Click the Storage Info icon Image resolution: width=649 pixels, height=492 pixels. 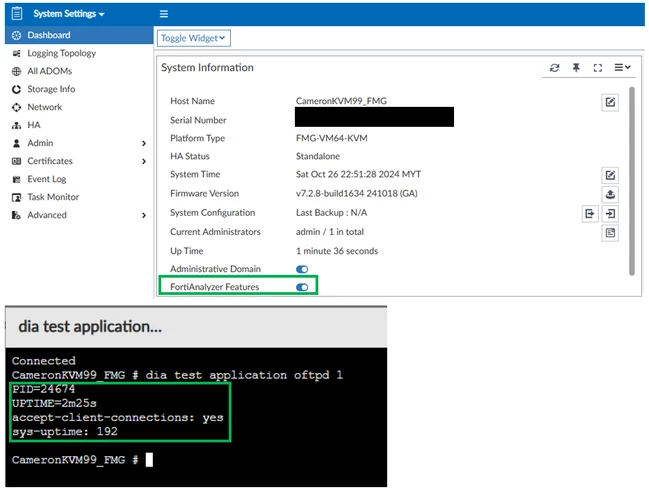pyautogui.click(x=16, y=89)
